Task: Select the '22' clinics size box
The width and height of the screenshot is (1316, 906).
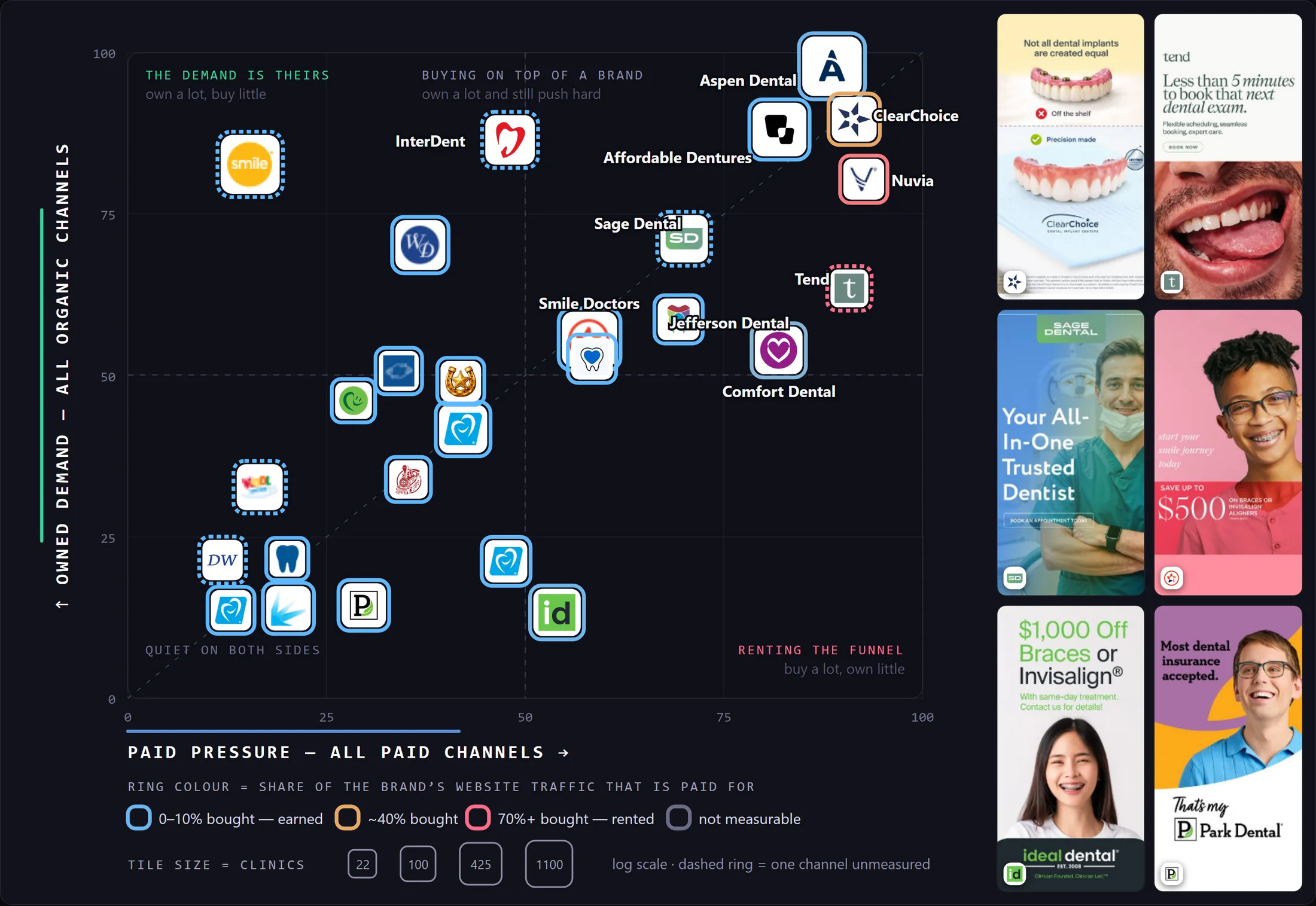Action: [x=362, y=864]
